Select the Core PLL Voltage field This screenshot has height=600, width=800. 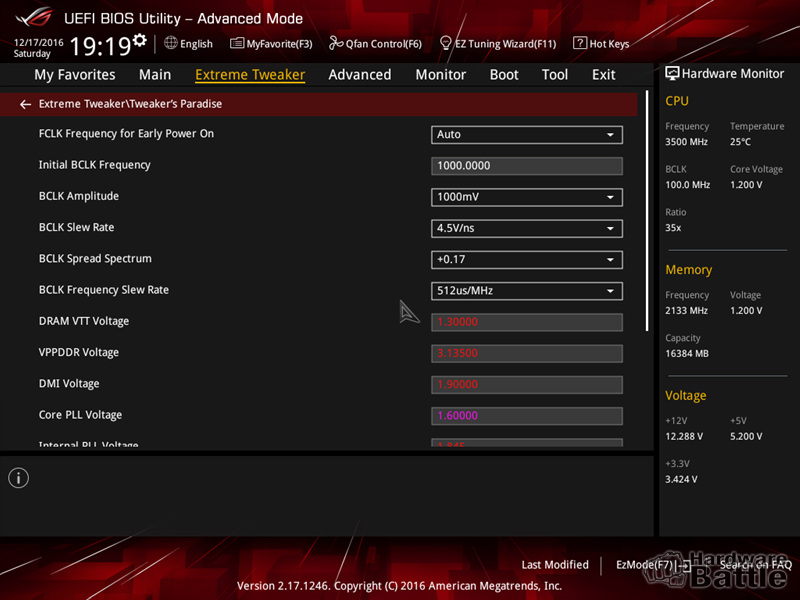click(x=527, y=416)
